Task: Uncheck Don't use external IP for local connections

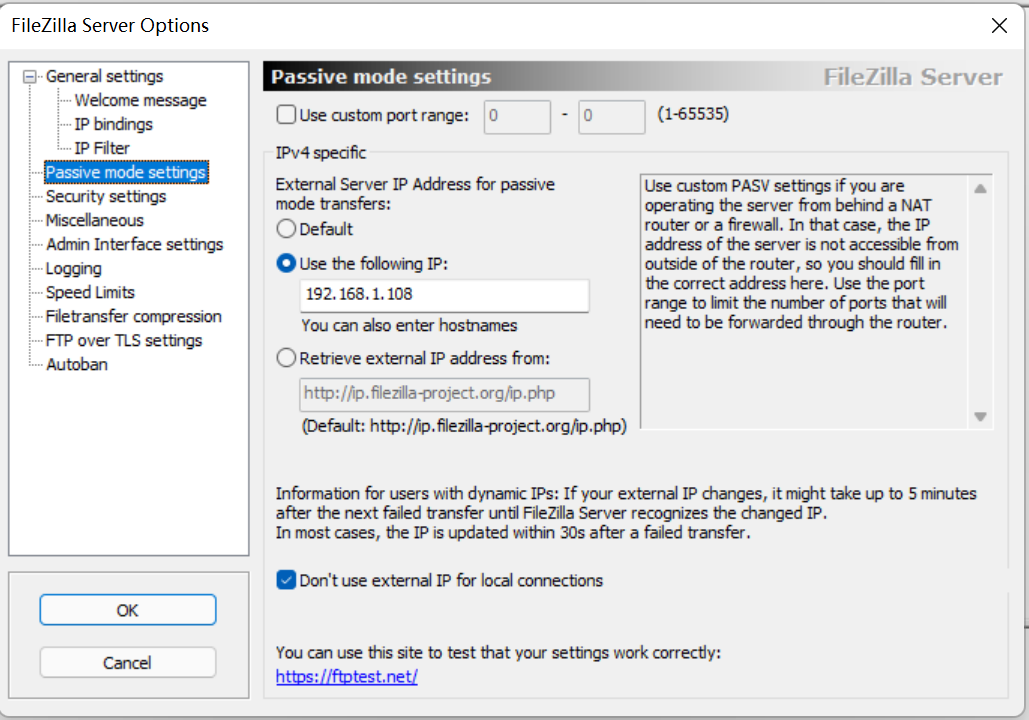Action: pos(286,580)
